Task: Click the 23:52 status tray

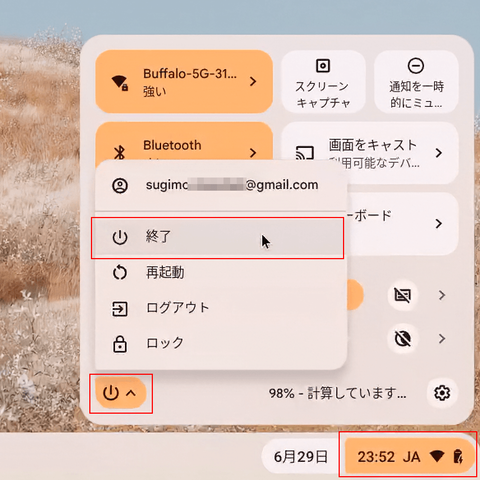Action: tap(410, 456)
